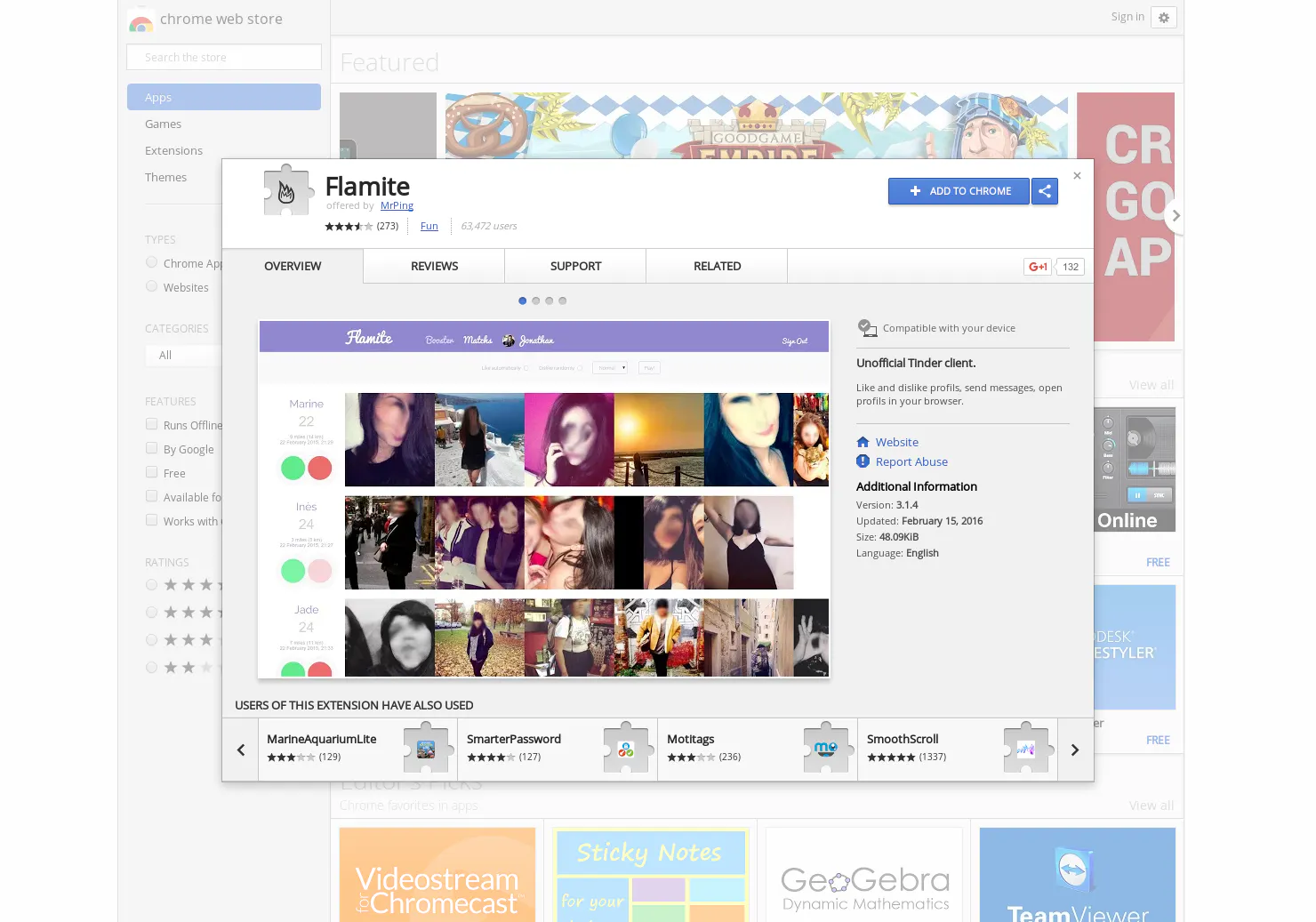
Task: Select the five-star rating radio button
Action: (152, 585)
